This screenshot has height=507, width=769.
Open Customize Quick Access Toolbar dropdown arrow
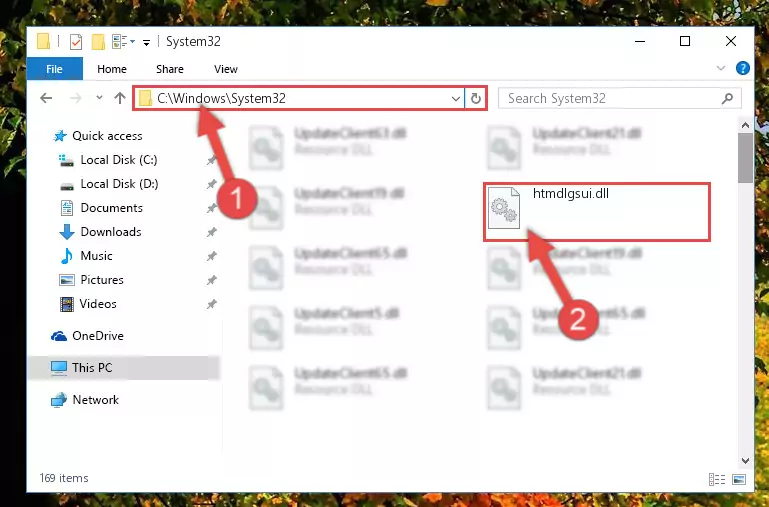[x=146, y=43]
